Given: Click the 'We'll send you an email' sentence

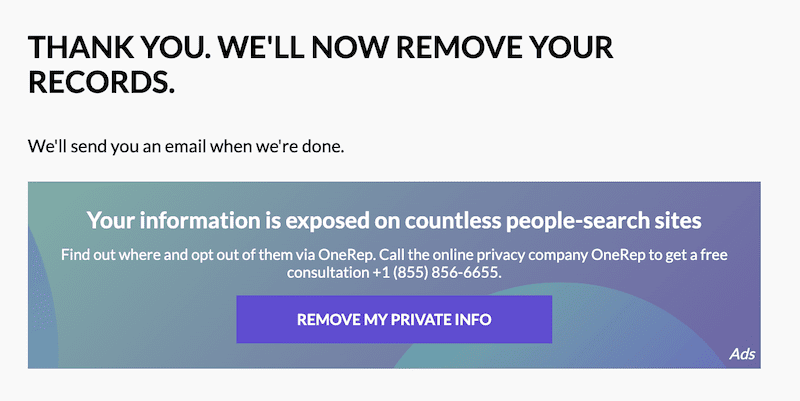Looking at the screenshot, I should 186,147.
